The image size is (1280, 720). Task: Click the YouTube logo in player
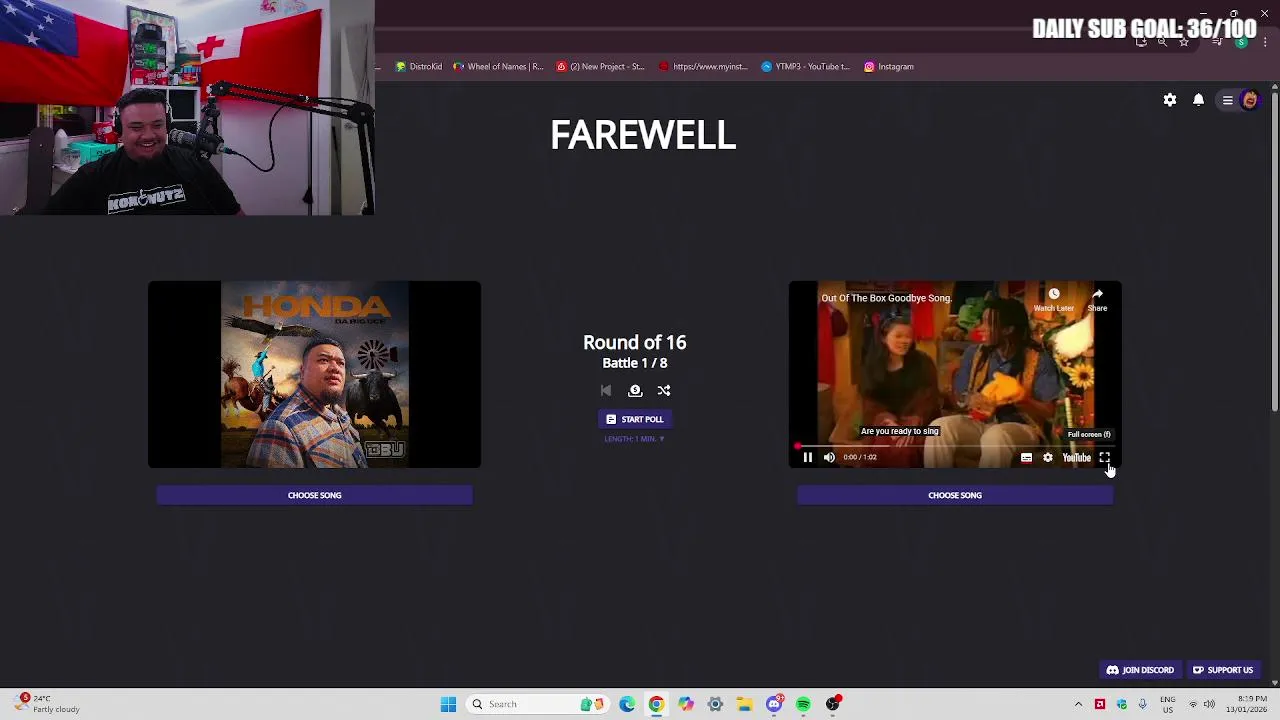tap(1077, 457)
